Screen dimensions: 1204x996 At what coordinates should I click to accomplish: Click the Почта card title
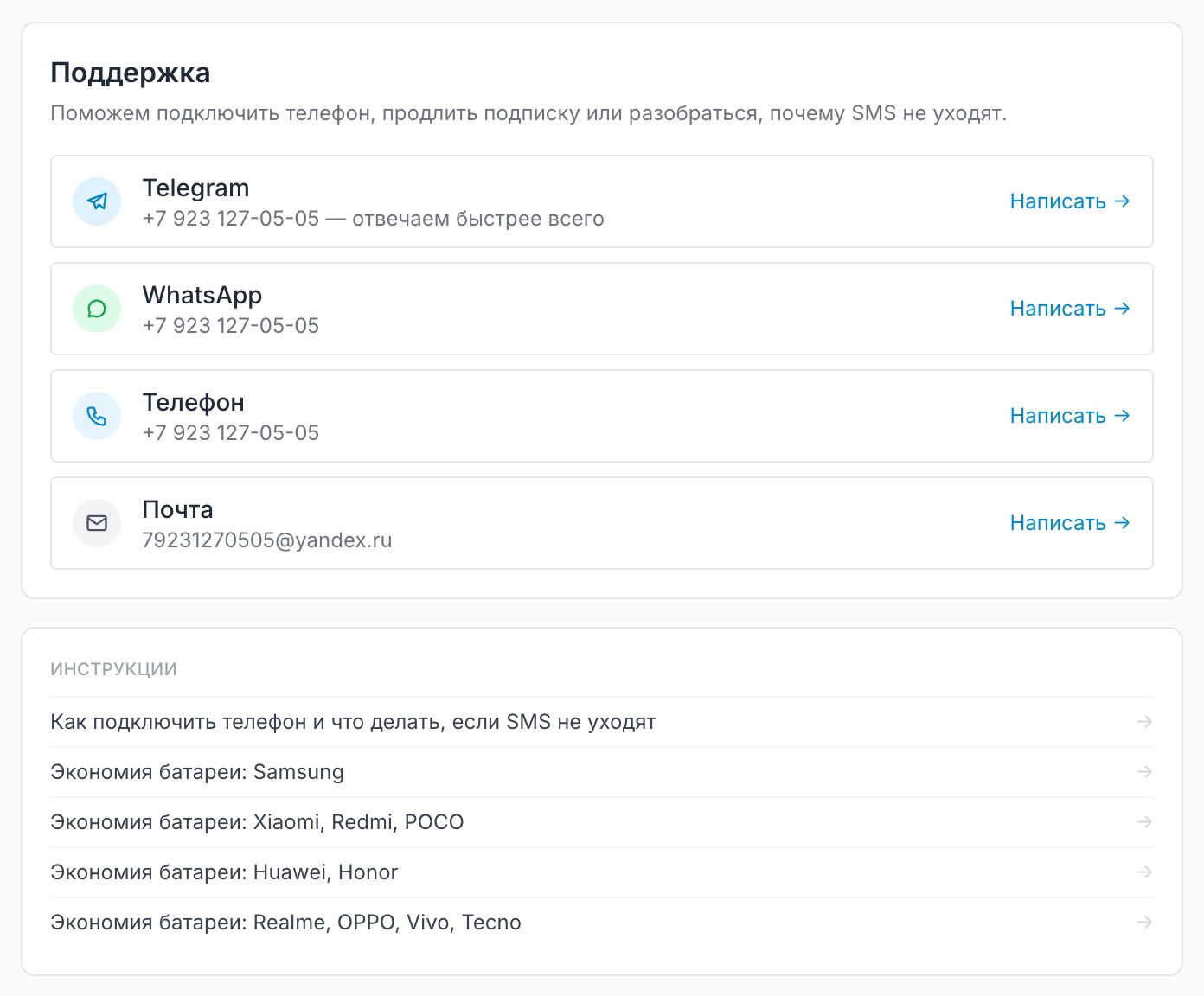177,510
